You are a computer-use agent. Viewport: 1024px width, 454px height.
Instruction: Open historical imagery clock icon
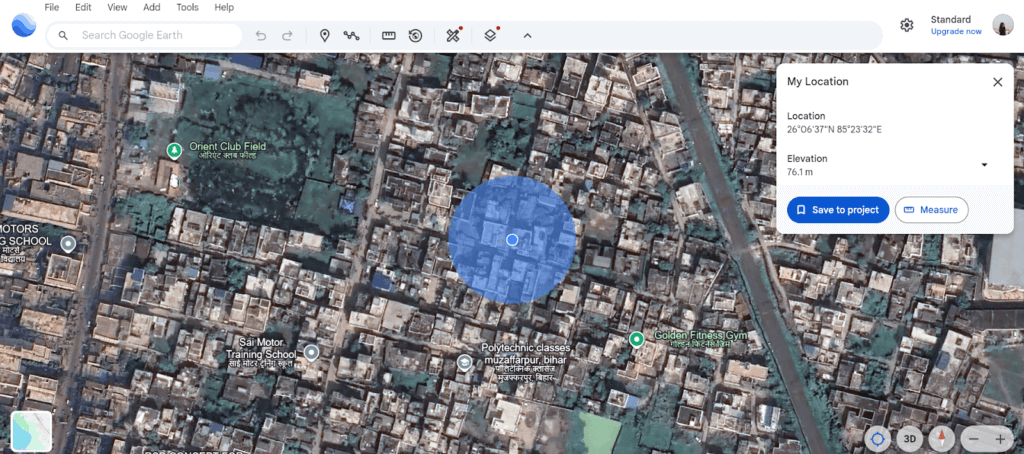pyautogui.click(x=415, y=35)
